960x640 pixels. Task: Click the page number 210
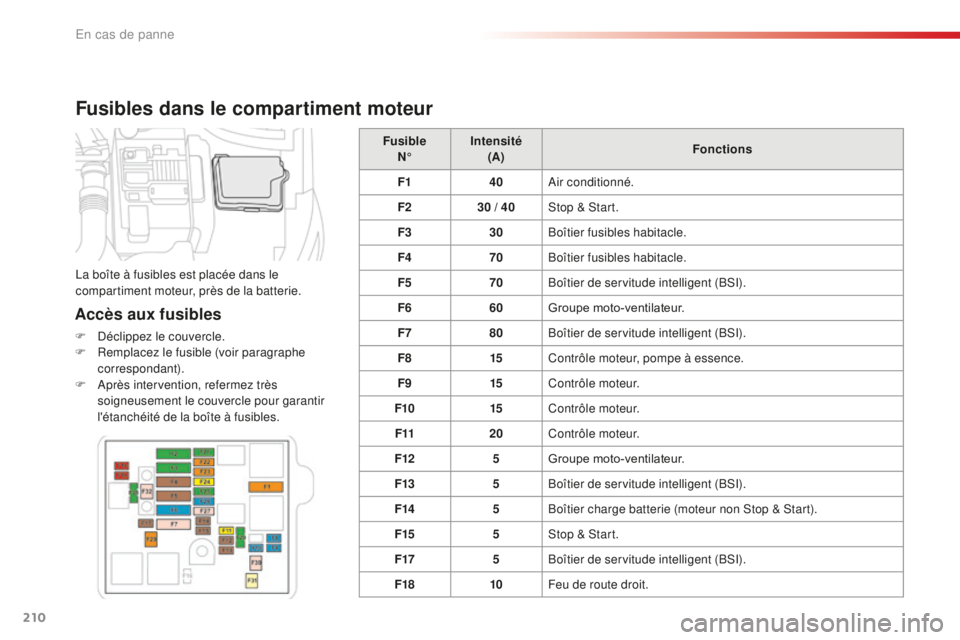(34, 617)
